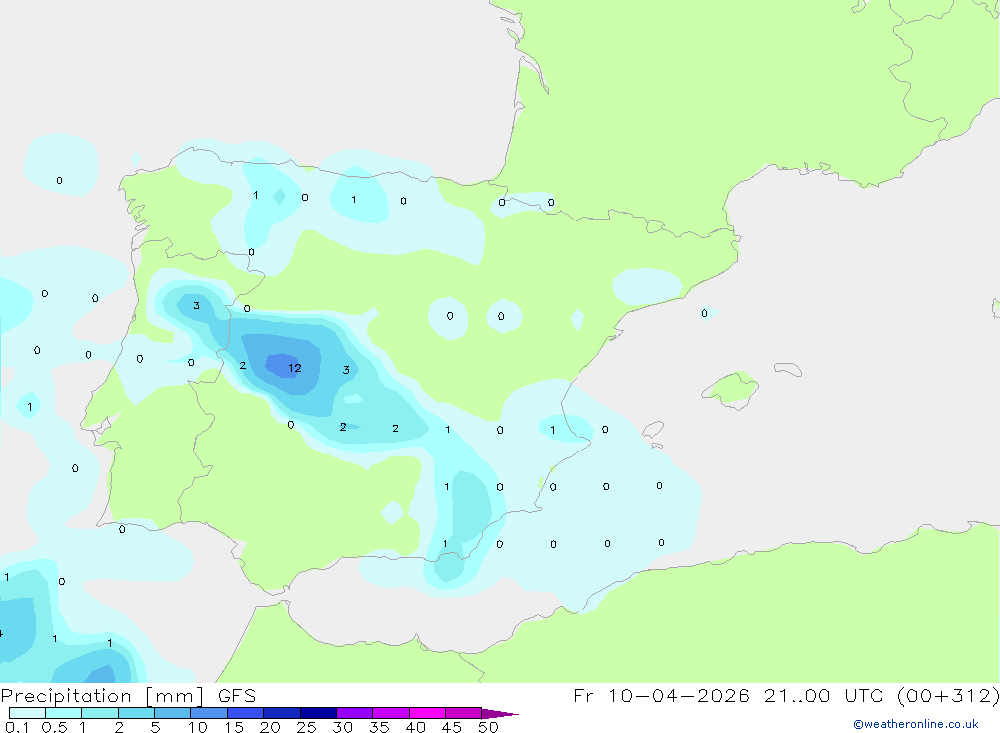Click the legend label '0.5'
1000x733 pixels.
coord(54,727)
